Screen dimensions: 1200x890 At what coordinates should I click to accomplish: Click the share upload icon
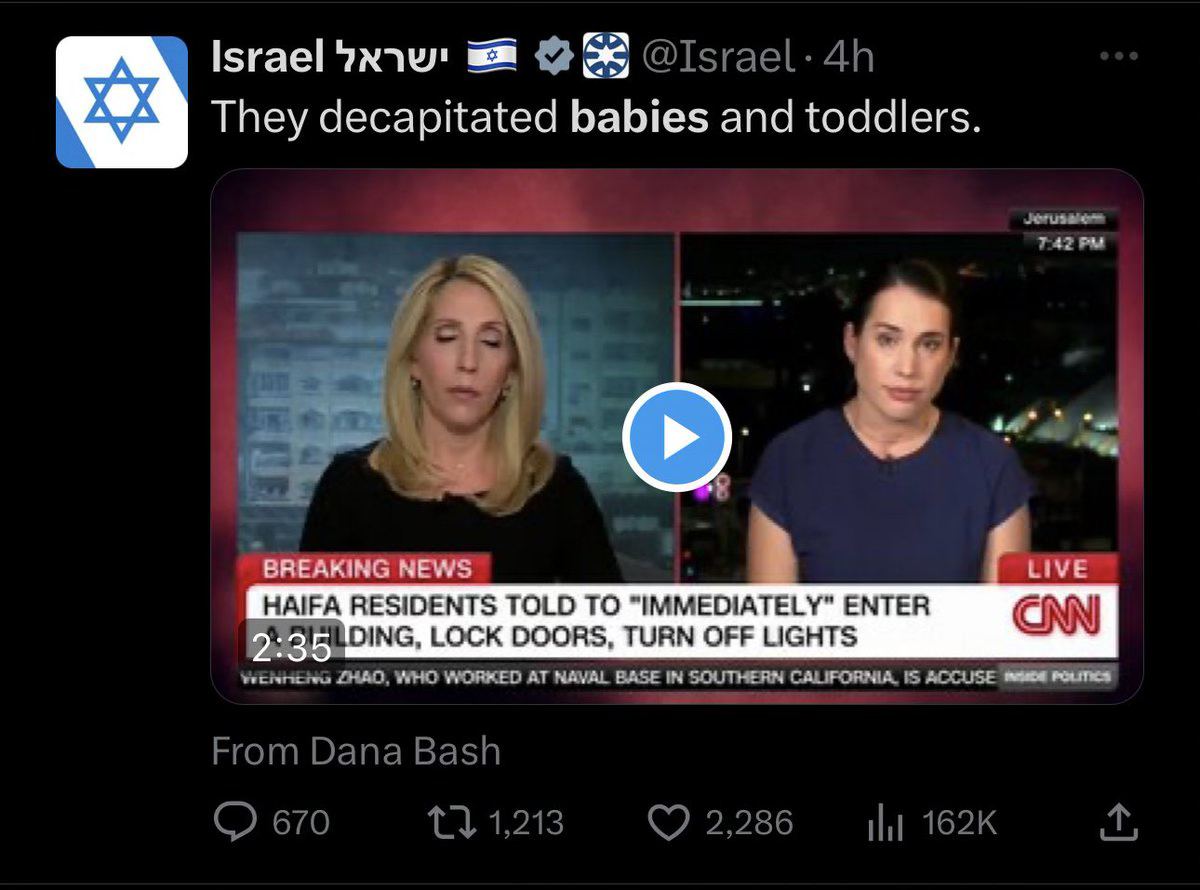click(1118, 822)
